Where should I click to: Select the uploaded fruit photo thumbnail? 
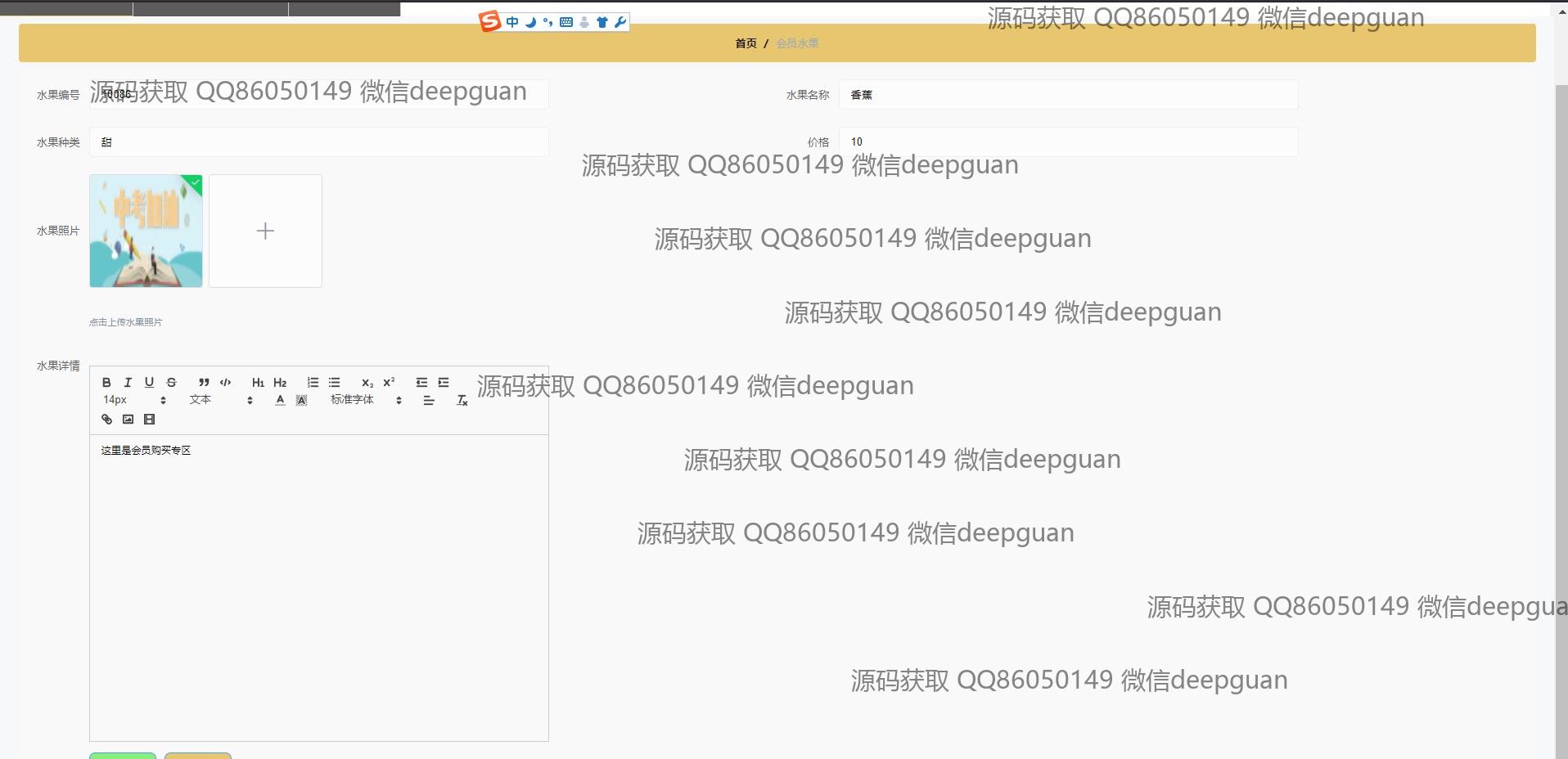[x=146, y=231]
